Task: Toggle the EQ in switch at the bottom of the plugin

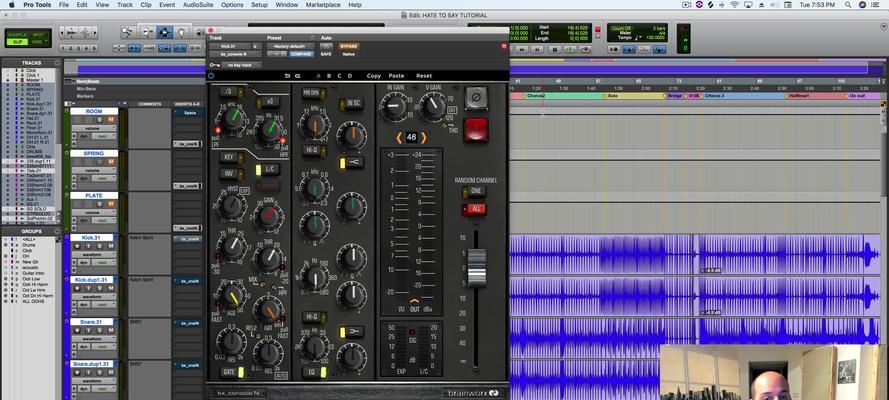Action: (x=314, y=372)
